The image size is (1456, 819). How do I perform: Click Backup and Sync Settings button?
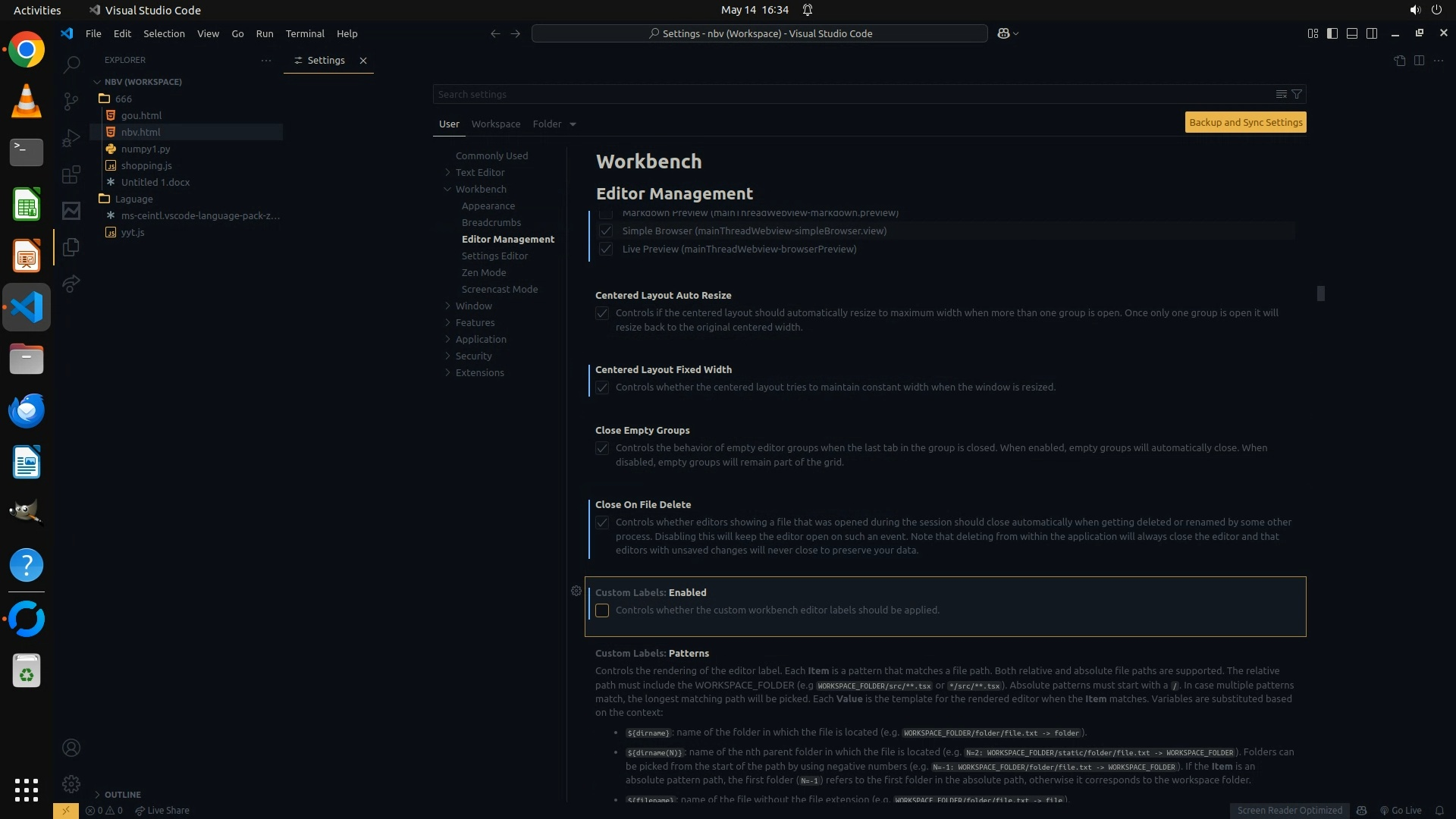pos(1245,122)
